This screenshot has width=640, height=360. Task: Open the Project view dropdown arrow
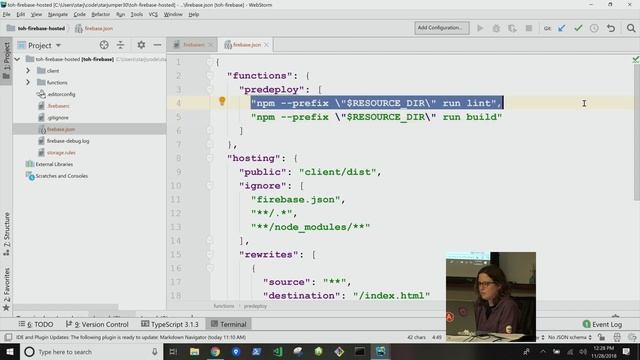(x=58, y=45)
